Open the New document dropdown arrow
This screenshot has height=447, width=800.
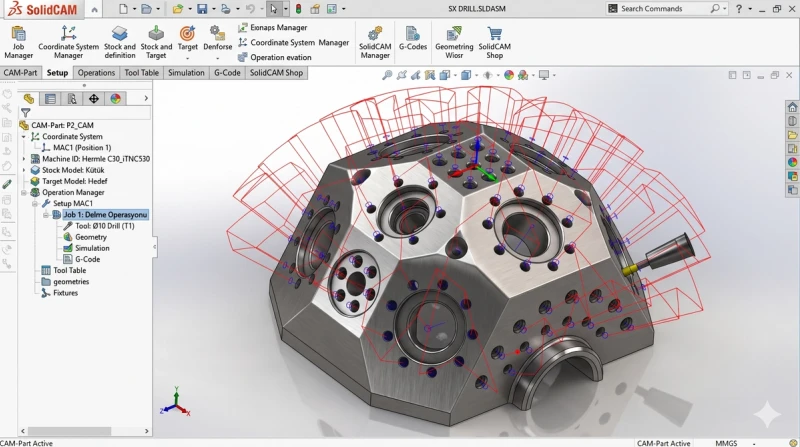pyautogui.click(x=134, y=9)
